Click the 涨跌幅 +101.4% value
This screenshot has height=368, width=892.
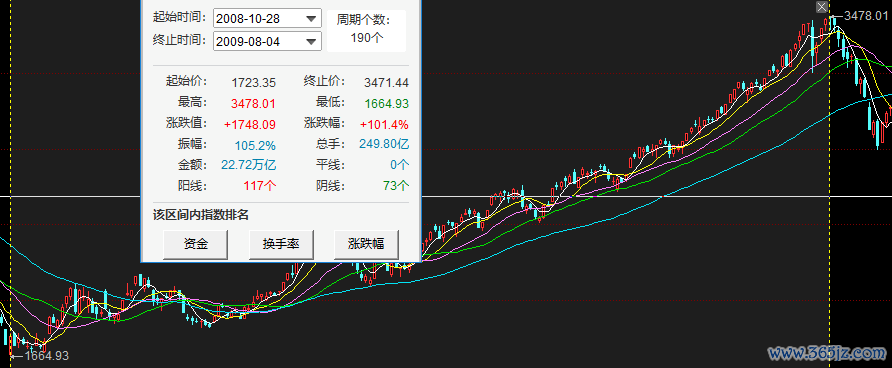[383, 124]
